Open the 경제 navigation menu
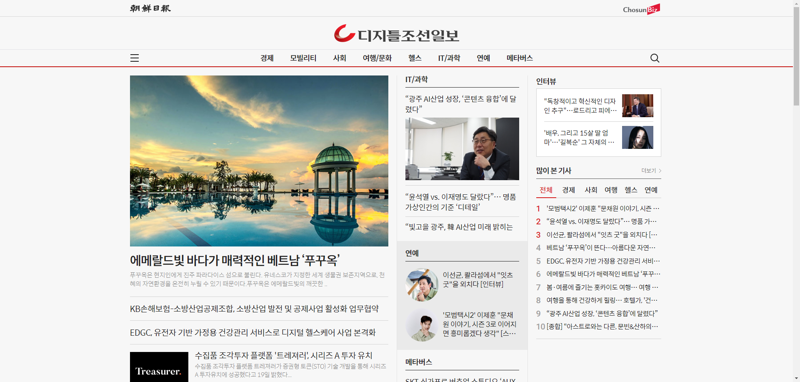Image resolution: width=800 pixels, height=382 pixels. (x=267, y=58)
